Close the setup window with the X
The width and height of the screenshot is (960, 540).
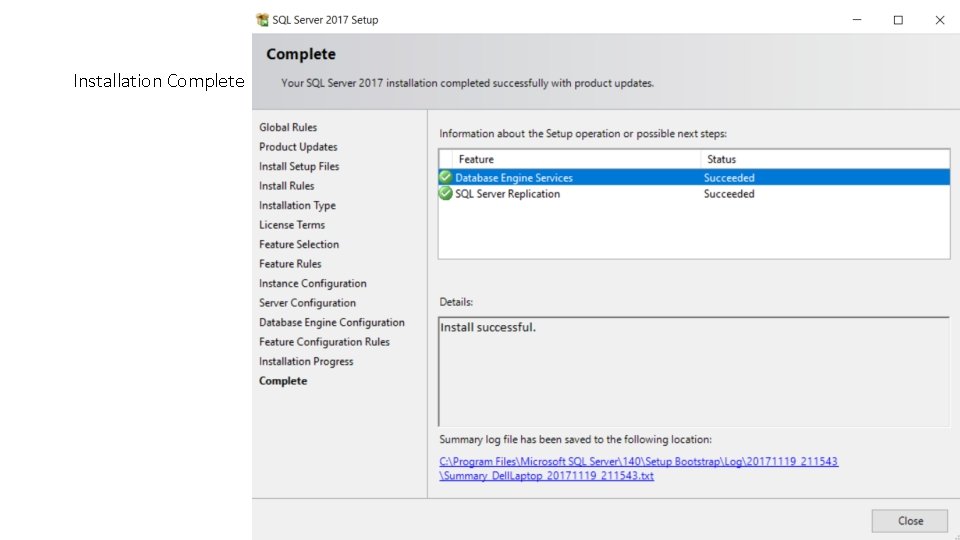(x=940, y=20)
